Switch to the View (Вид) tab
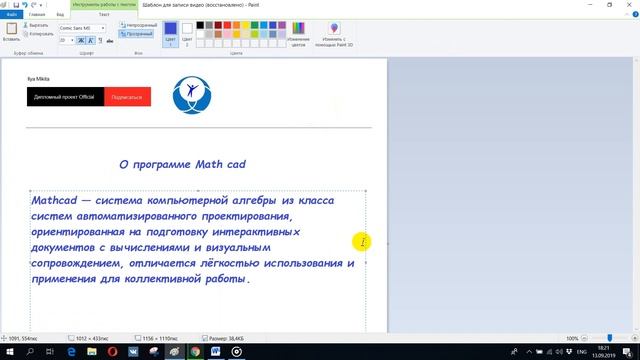This screenshot has width=640, height=360. click(60, 15)
